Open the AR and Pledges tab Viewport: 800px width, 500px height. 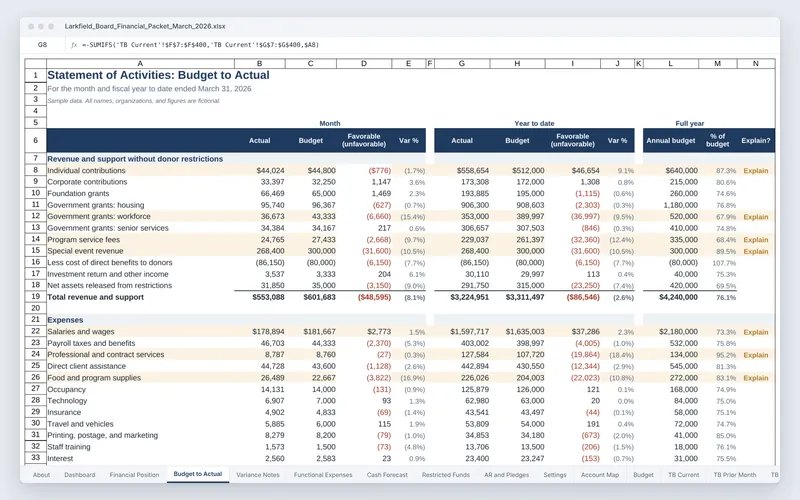pyautogui.click(x=507, y=474)
